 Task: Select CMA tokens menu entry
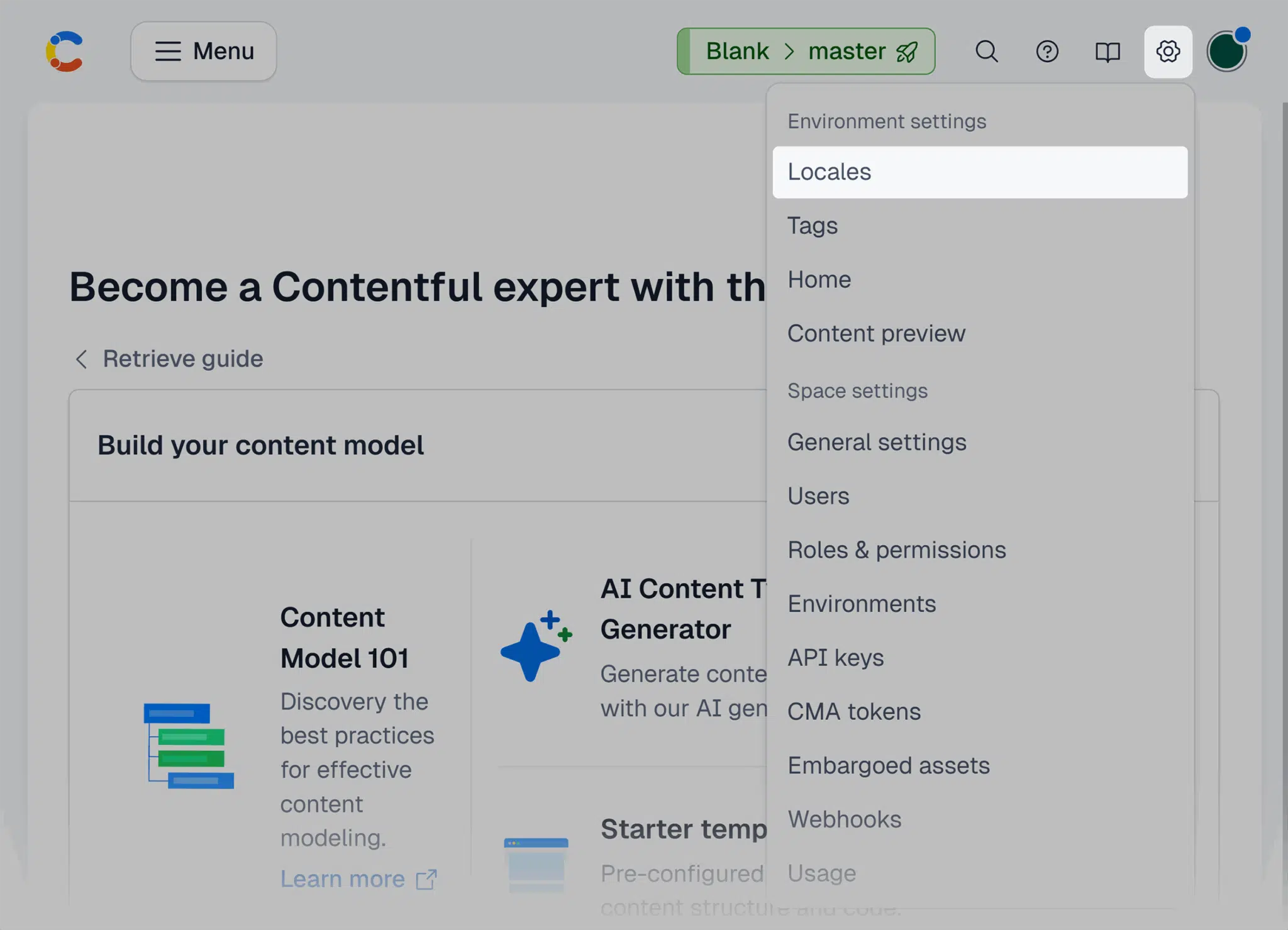980,712
